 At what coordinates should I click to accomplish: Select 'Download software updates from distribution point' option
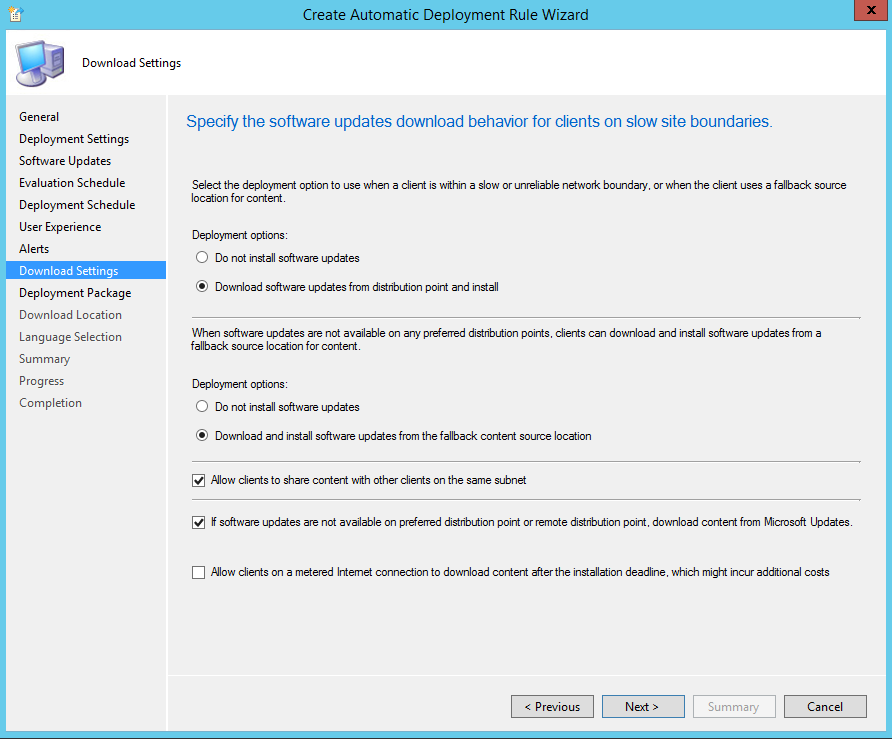(x=202, y=287)
